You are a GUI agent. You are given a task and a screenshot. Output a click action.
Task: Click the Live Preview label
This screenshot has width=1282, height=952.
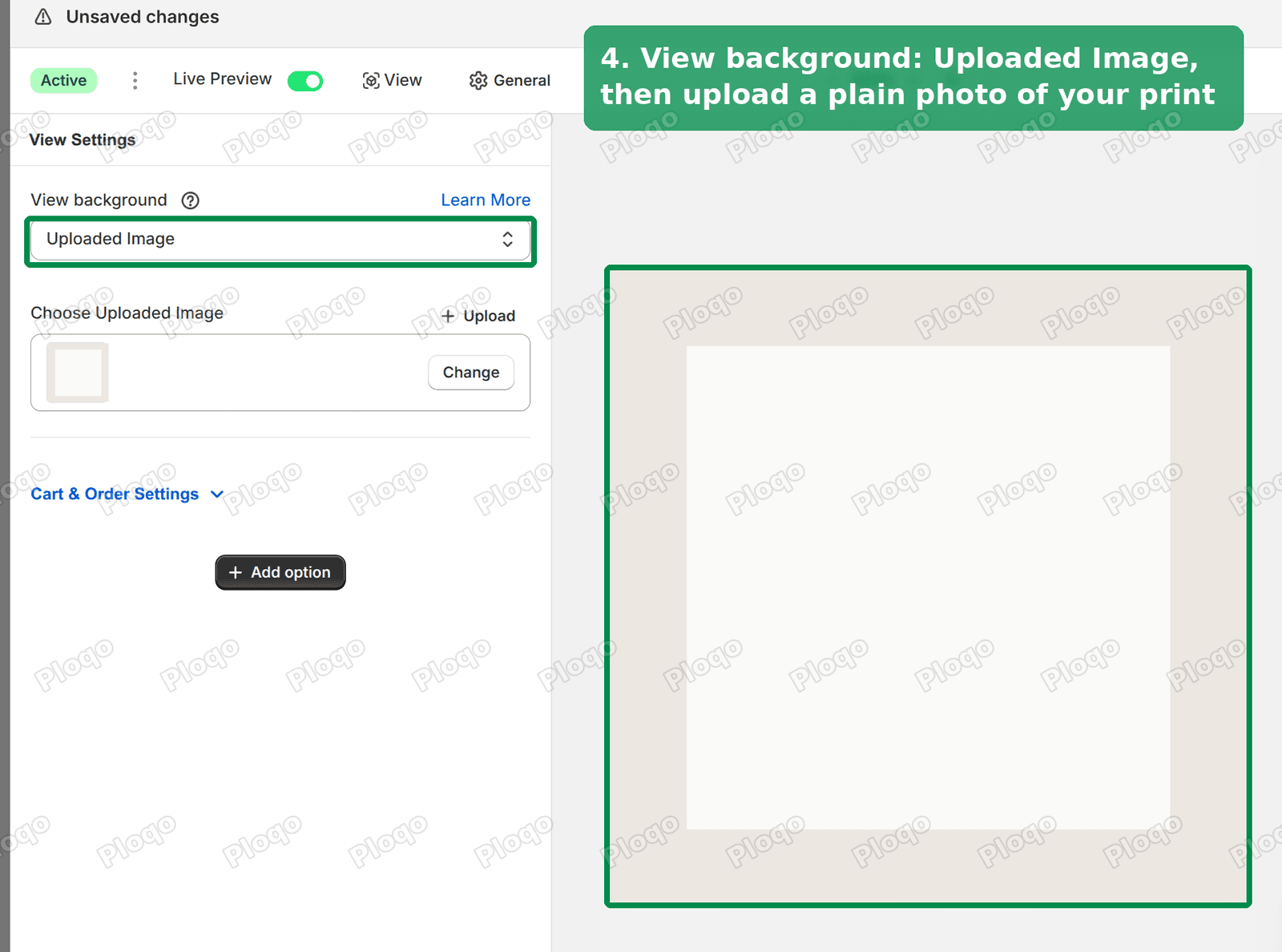pyautogui.click(x=222, y=79)
